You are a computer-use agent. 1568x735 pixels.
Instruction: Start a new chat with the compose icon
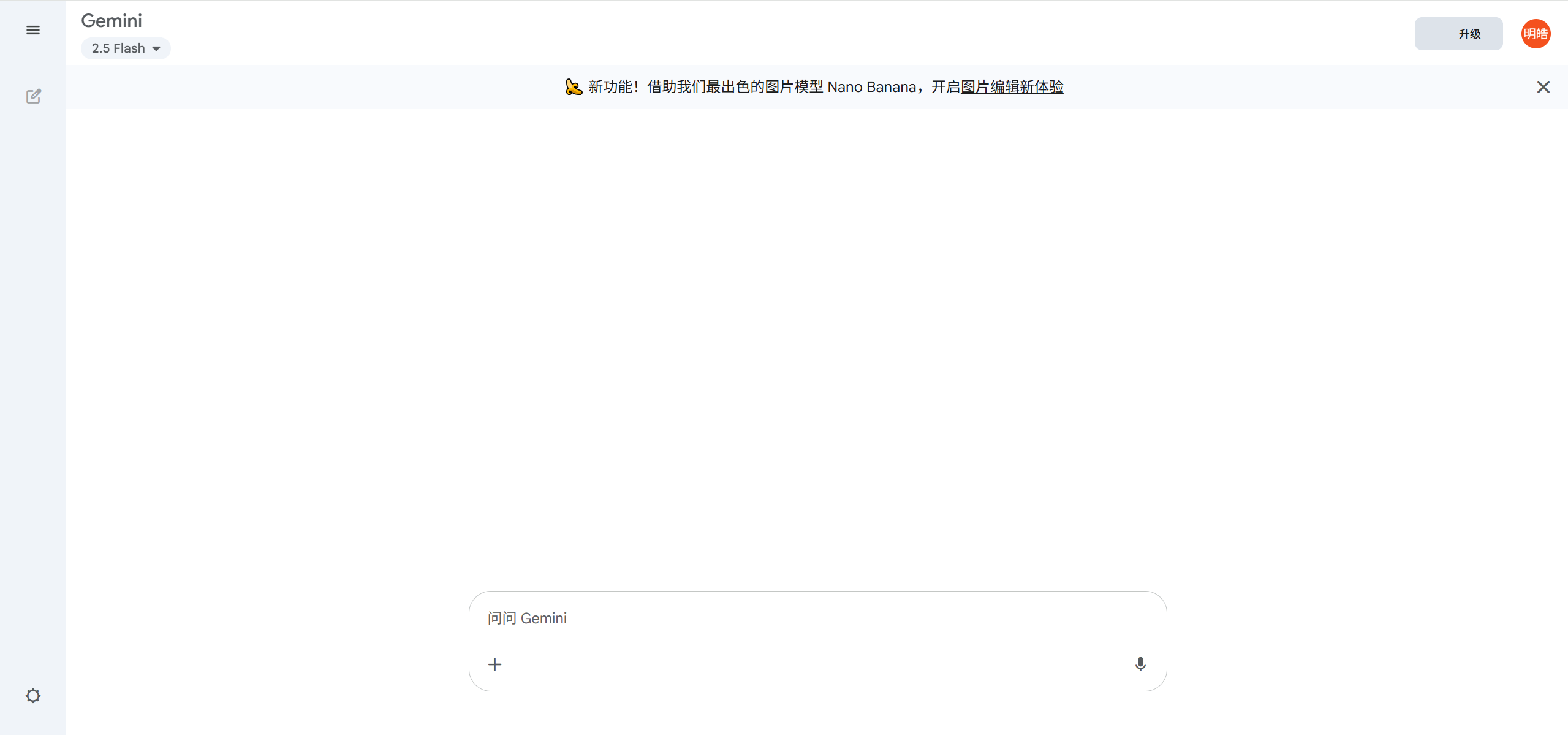click(x=34, y=96)
